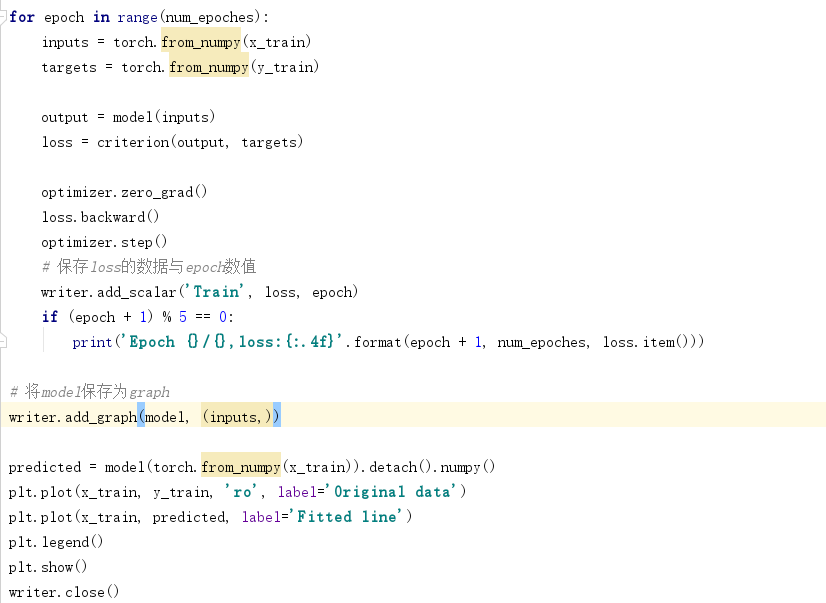Viewport: 826px width, 603px height.
Task: Click the '# 将model保存为graph' comment
Action: [x=90, y=392]
